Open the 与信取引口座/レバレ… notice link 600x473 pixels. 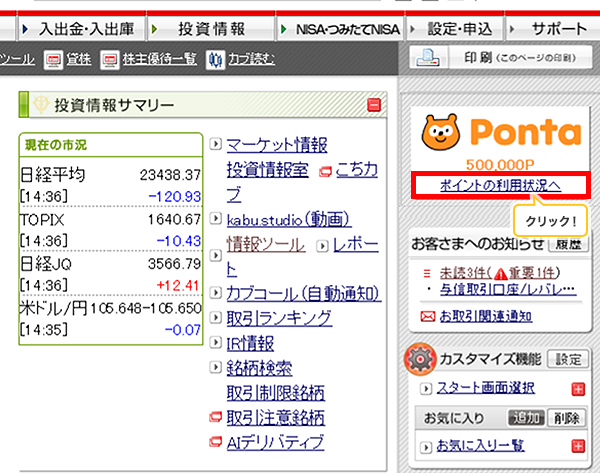click(508, 289)
